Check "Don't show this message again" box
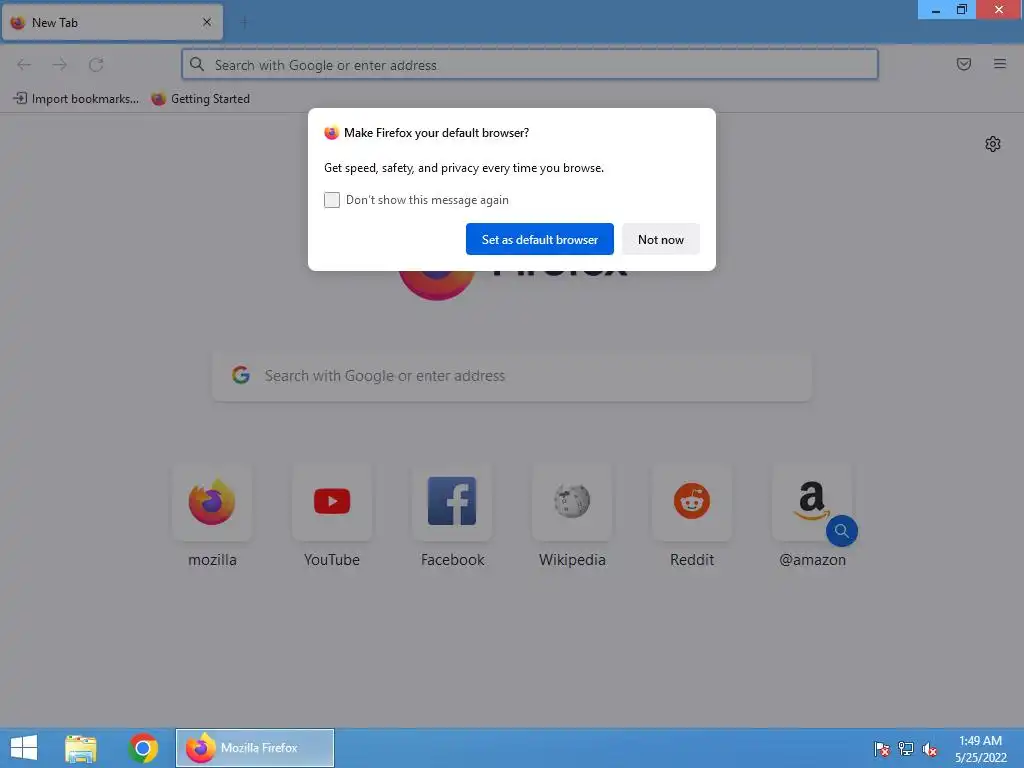Image resolution: width=1024 pixels, height=768 pixels. click(x=332, y=200)
